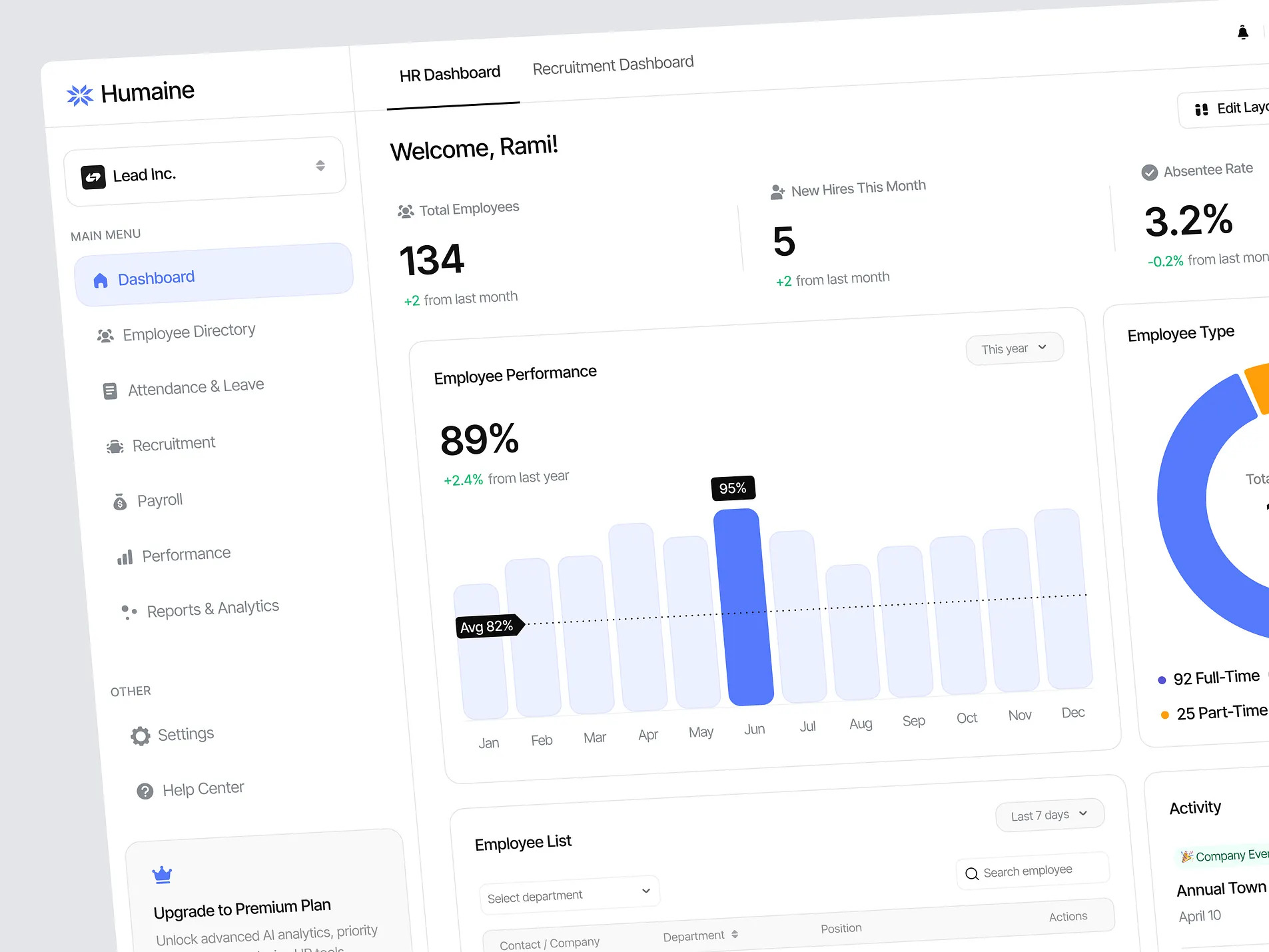Click the Employee Directory people icon
This screenshot has height=952, width=1269.
coord(105,336)
